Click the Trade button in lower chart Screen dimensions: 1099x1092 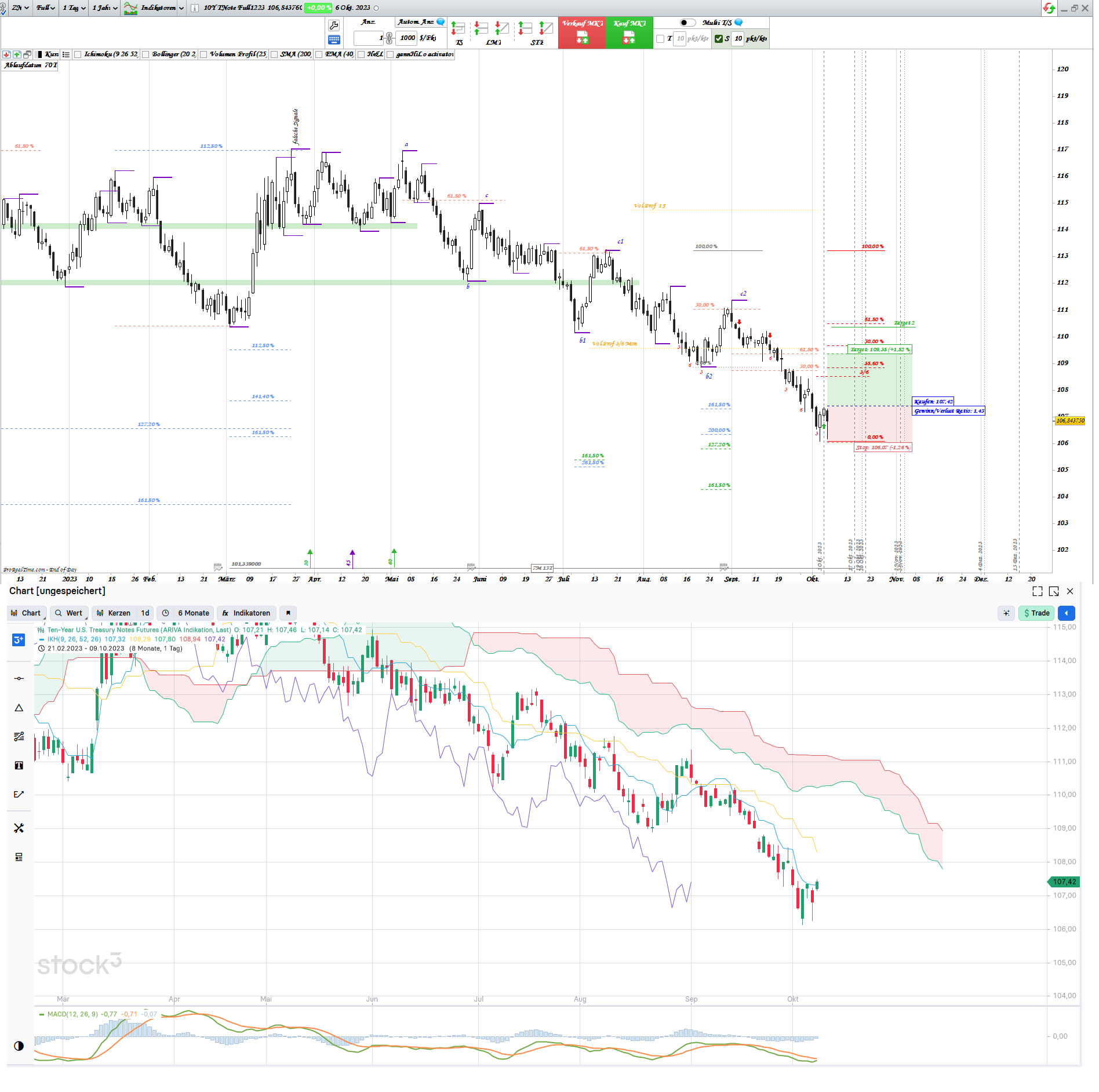(1036, 613)
